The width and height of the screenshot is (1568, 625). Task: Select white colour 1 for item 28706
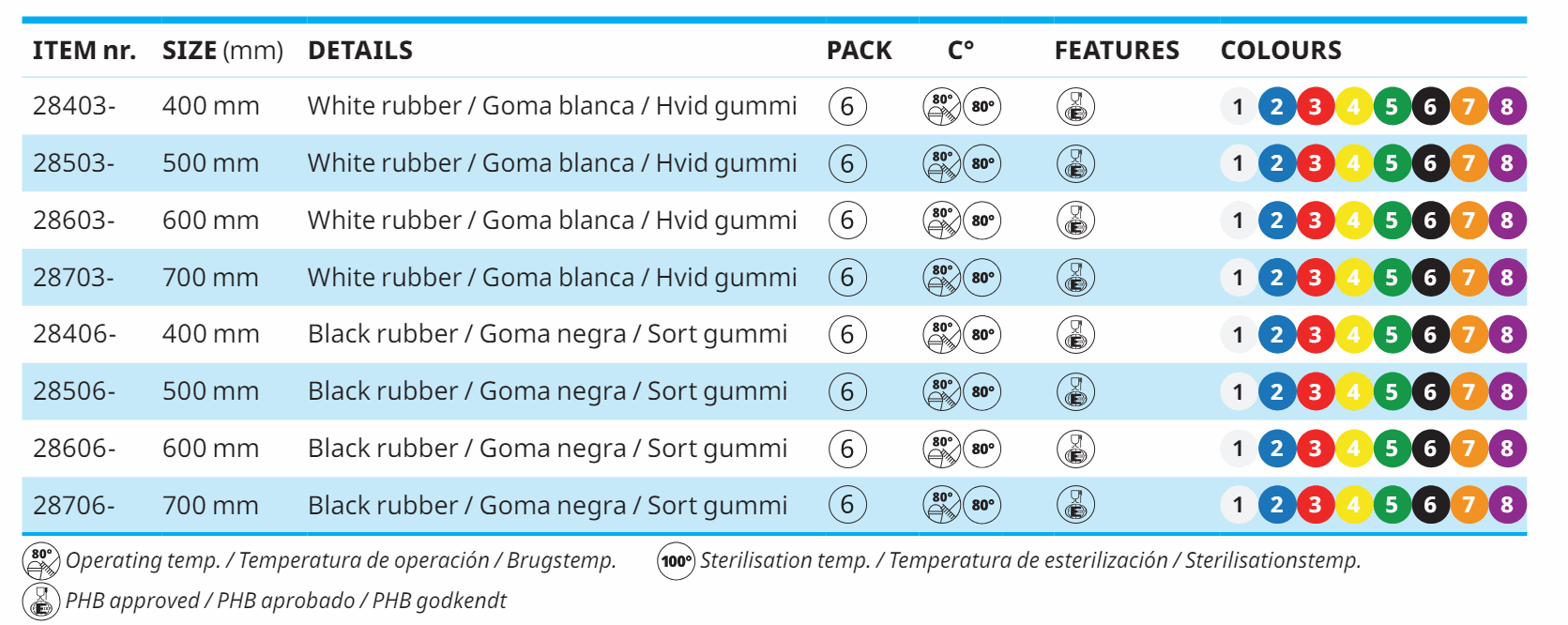[x=1238, y=506]
